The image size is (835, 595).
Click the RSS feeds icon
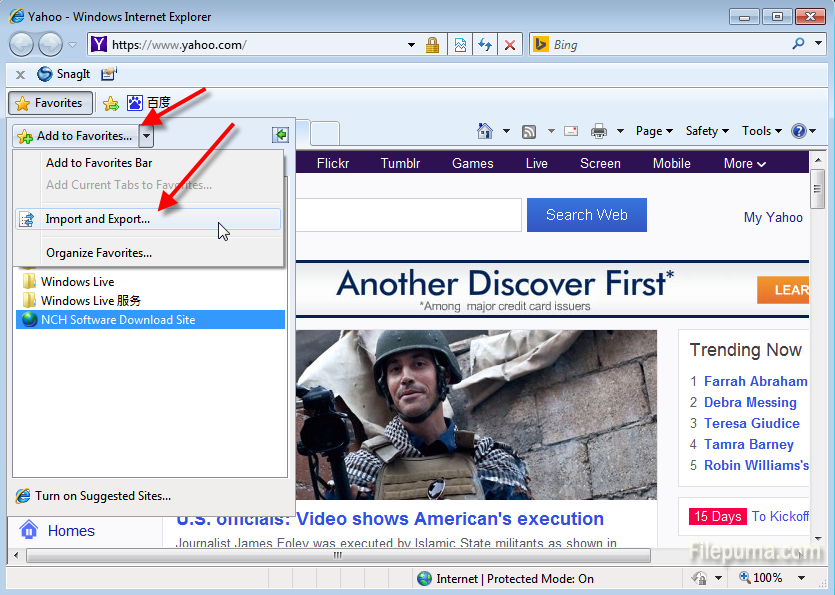529,131
